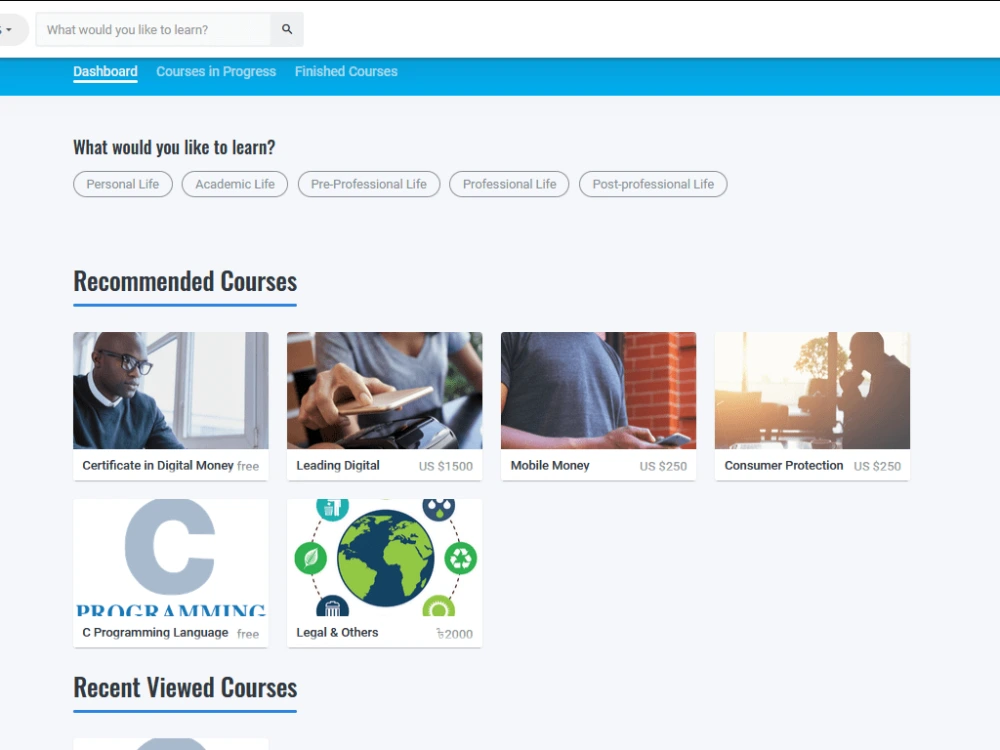This screenshot has height=750, width=1000.
Task: Open the Consumer Protection course thumbnail
Action: coord(812,390)
